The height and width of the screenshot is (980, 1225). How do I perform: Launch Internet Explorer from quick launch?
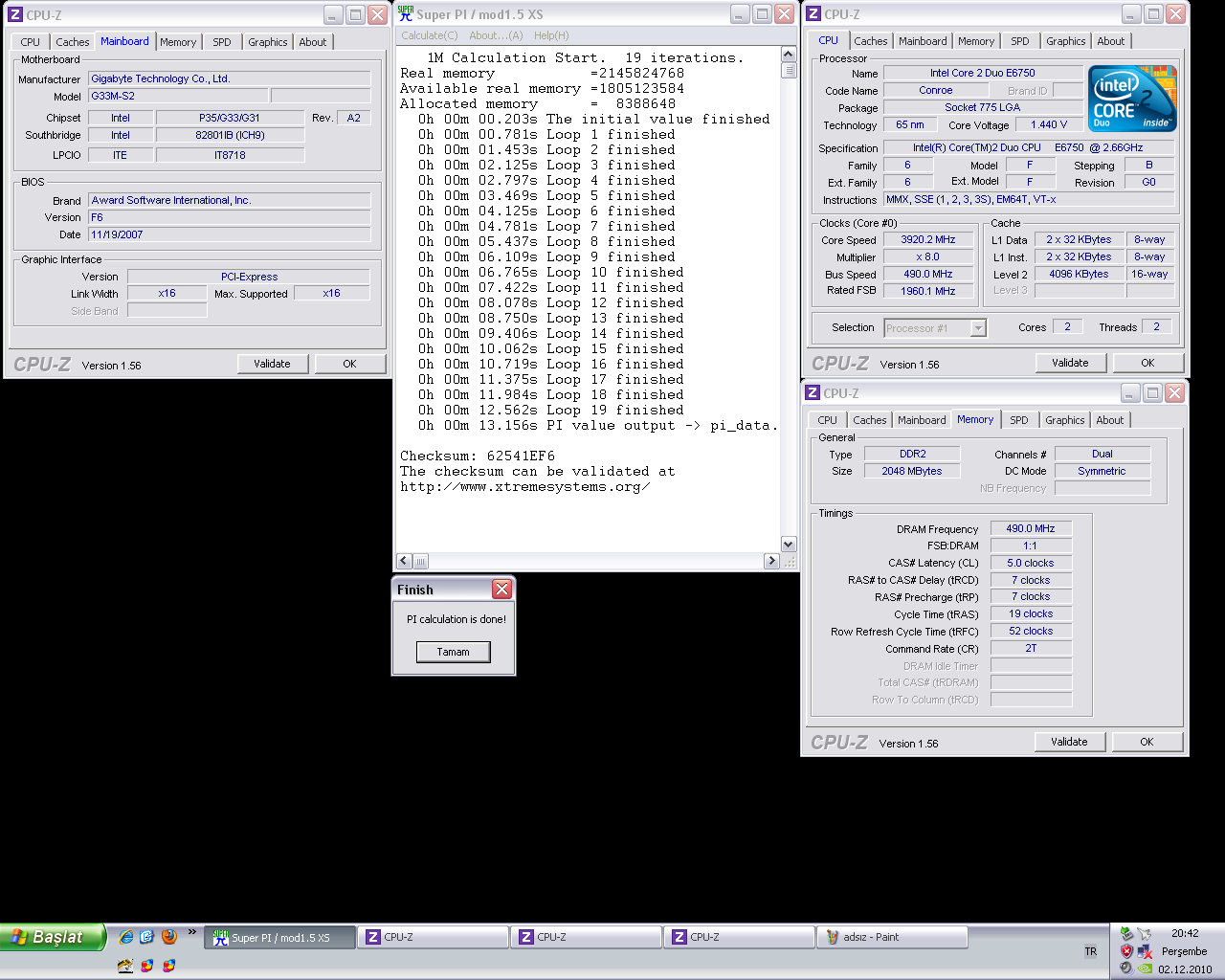click(126, 936)
